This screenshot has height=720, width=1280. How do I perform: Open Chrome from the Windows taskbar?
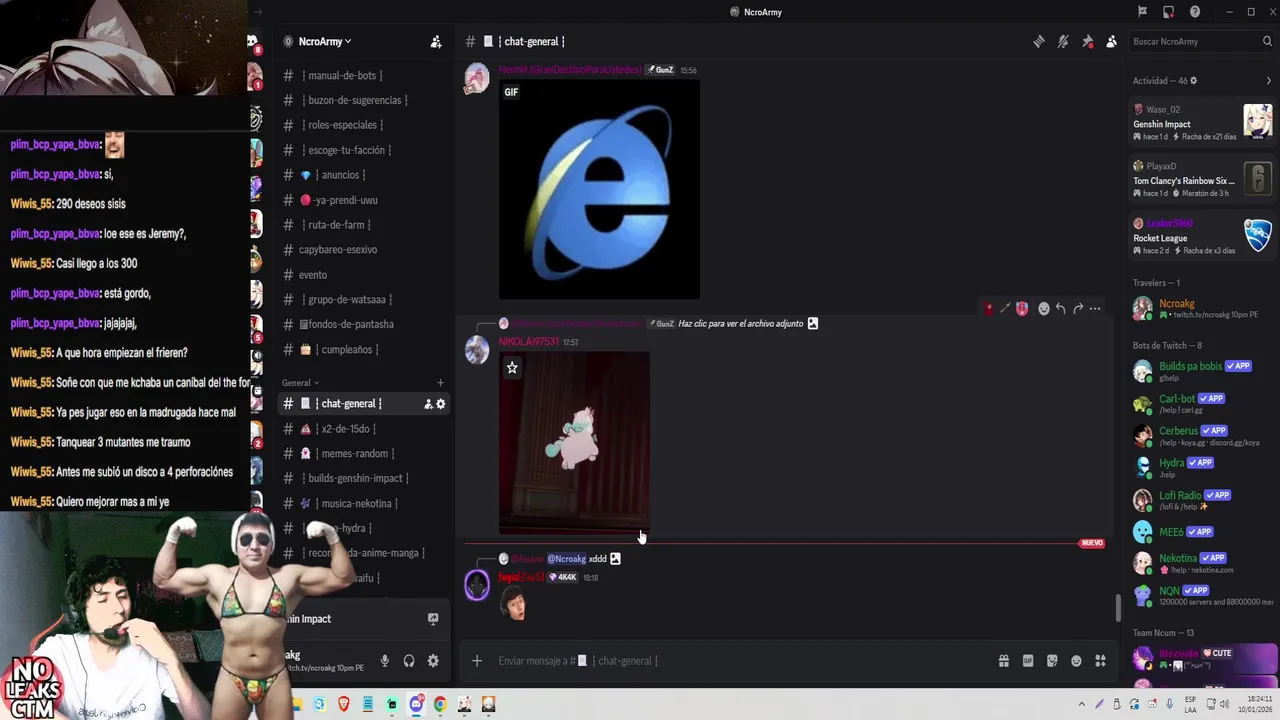pos(440,704)
